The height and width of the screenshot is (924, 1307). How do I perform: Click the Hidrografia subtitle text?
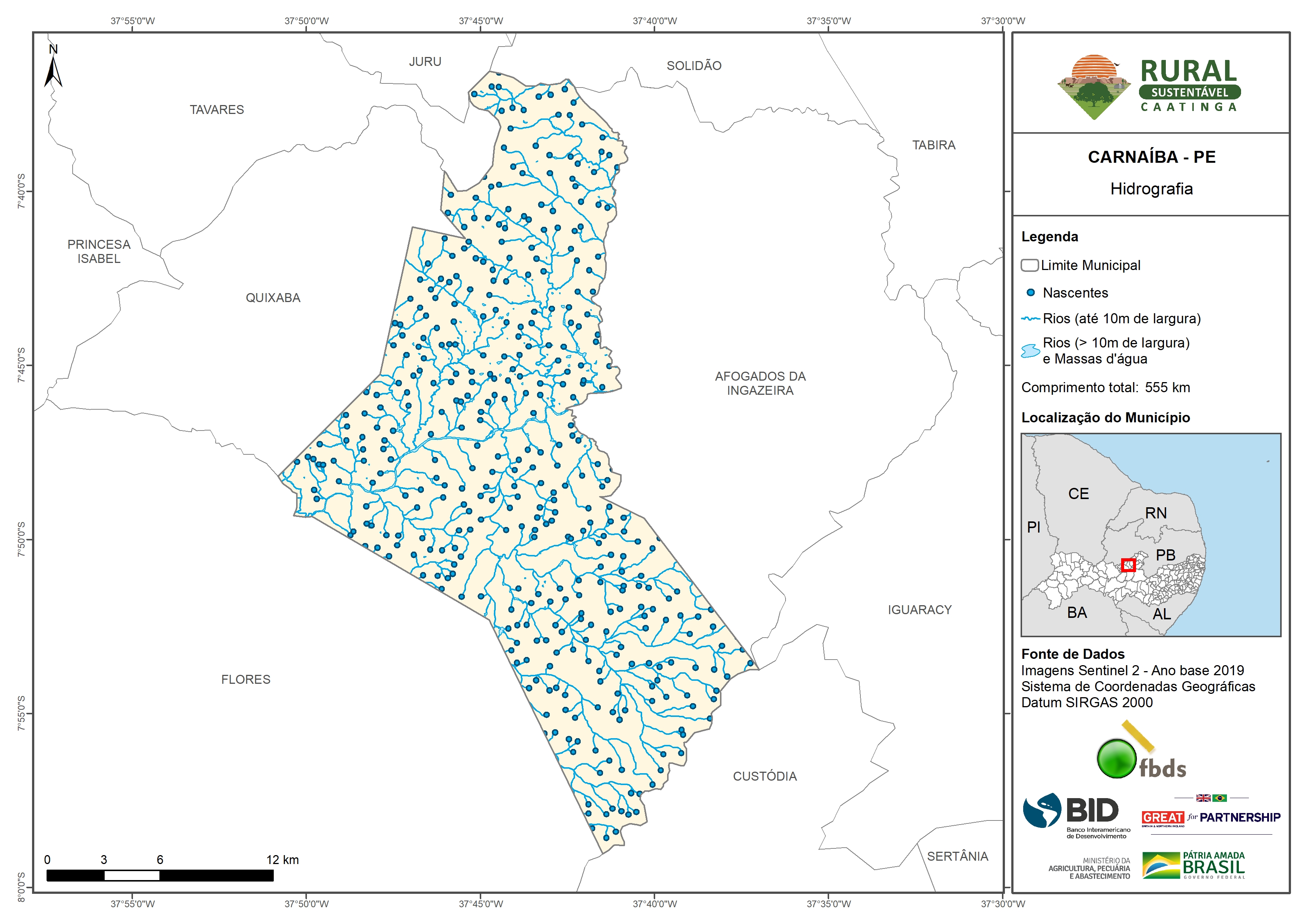click(x=1151, y=189)
